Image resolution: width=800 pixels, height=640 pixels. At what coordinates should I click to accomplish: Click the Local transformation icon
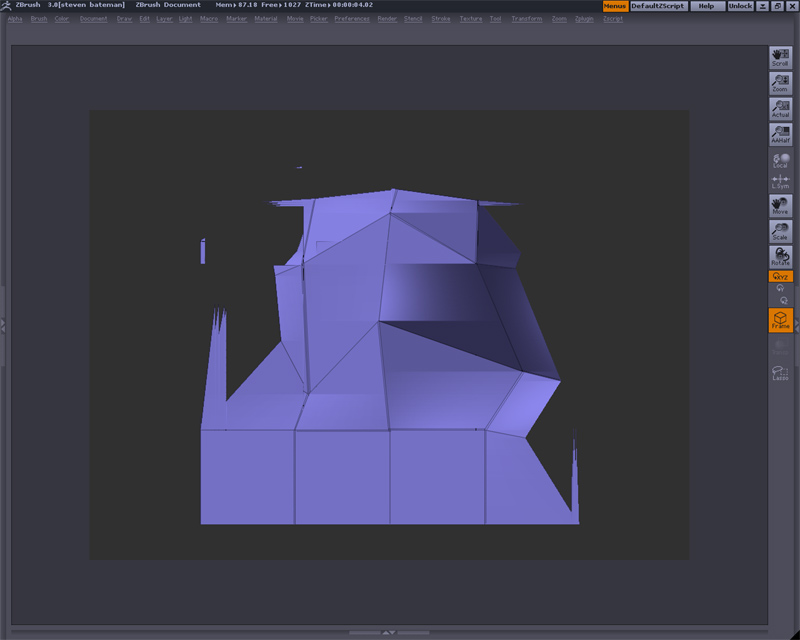click(779, 159)
